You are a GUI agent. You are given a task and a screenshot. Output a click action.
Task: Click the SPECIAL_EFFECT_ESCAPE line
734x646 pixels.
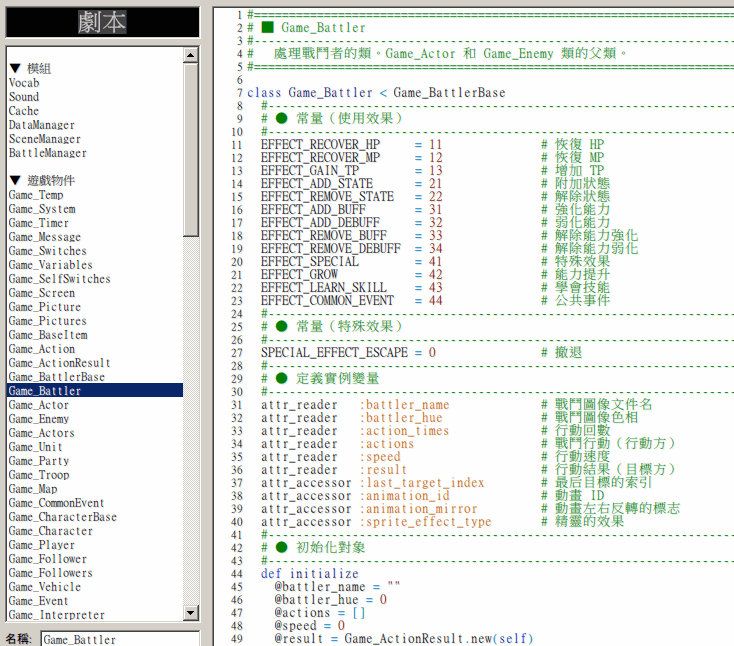coord(348,352)
